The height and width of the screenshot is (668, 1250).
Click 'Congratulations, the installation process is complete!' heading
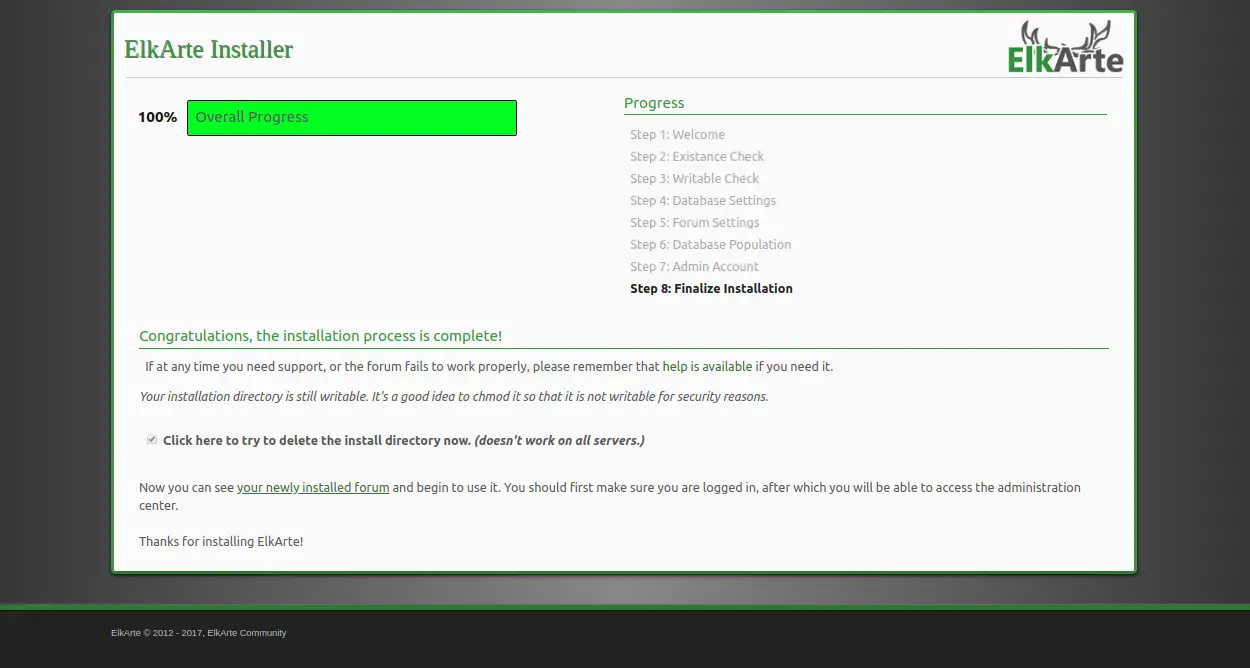coord(320,336)
